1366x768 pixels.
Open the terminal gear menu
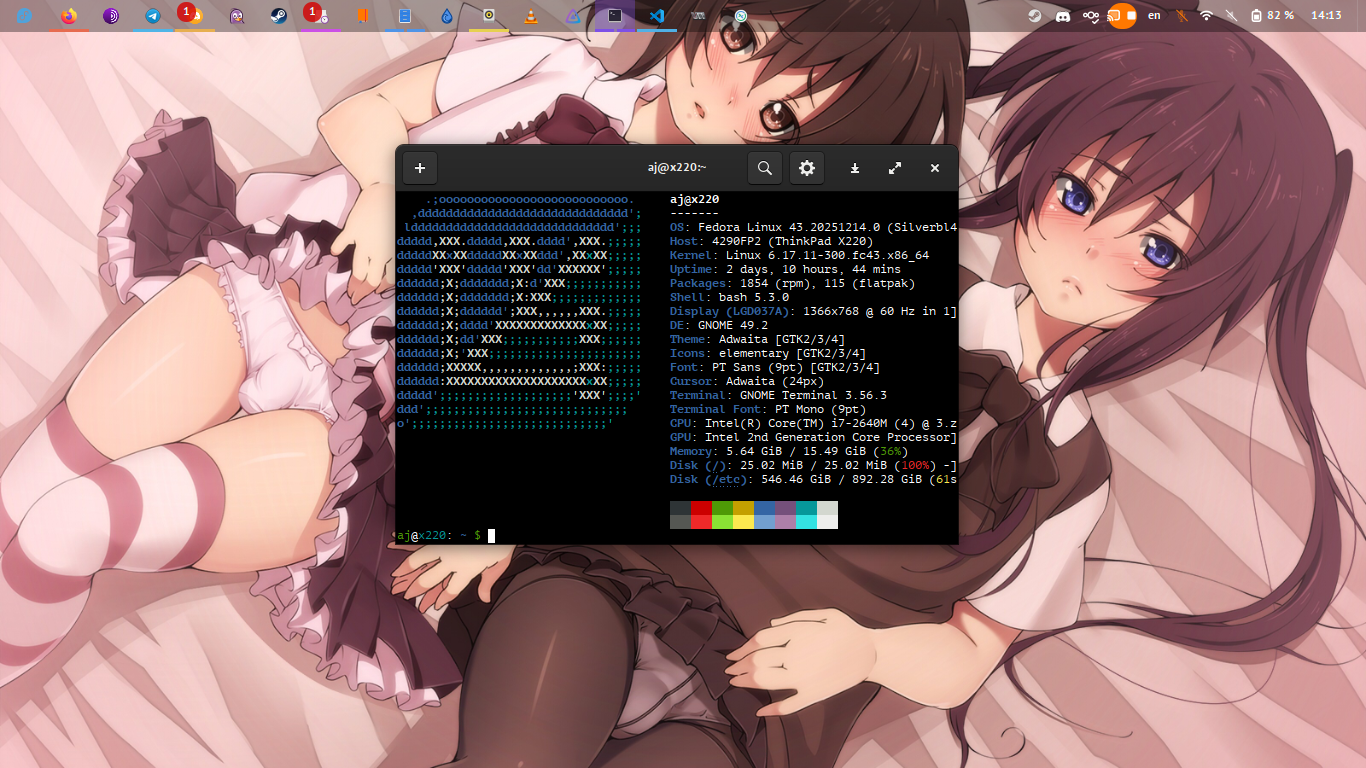point(807,168)
